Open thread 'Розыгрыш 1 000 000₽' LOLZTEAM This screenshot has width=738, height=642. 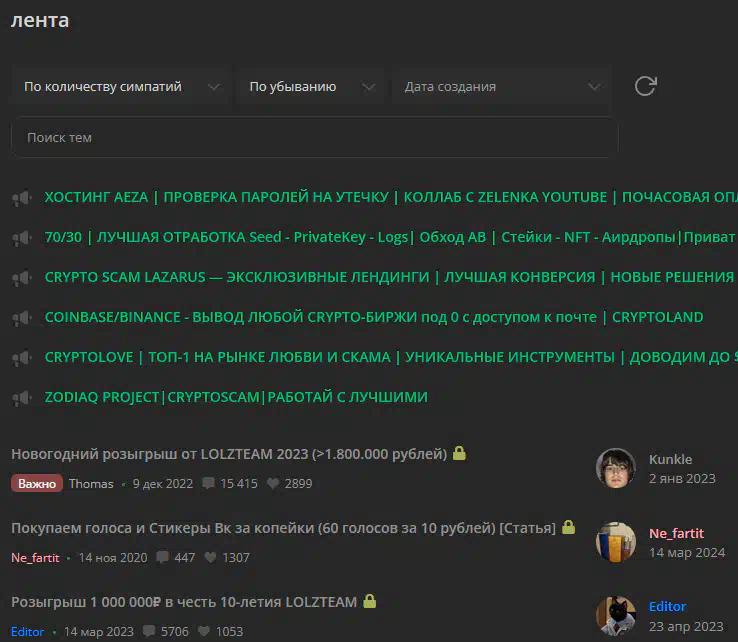click(x=184, y=602)
